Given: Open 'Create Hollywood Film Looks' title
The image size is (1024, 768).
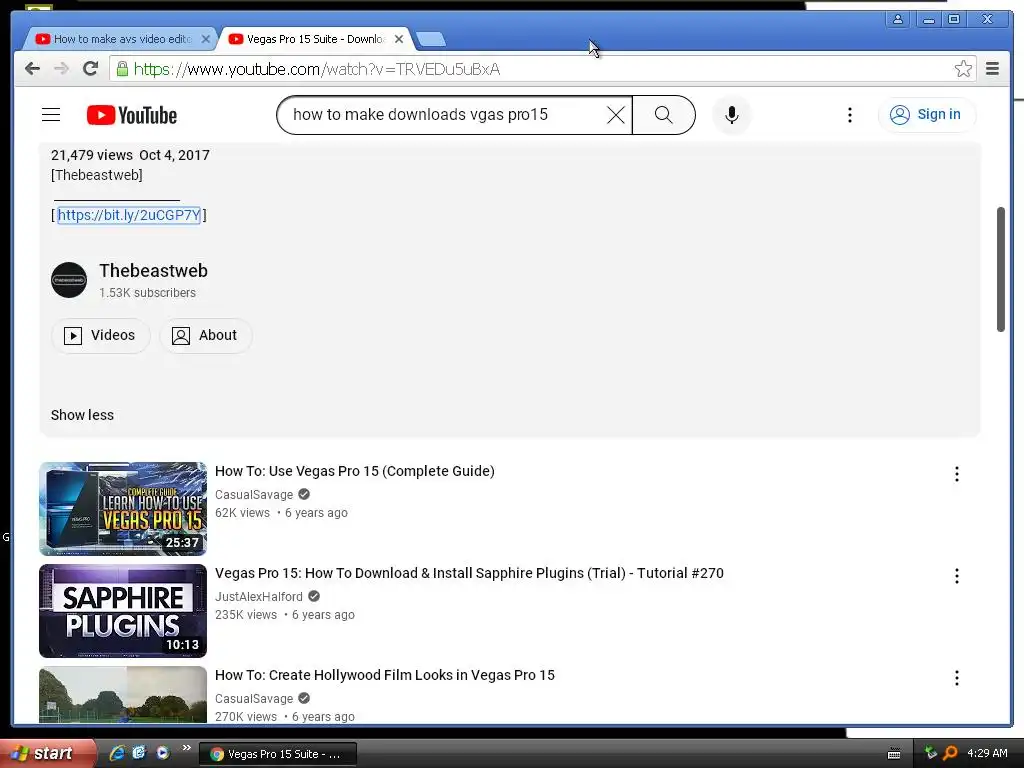Looking at the screenshot, I should [x=385, y=675].
